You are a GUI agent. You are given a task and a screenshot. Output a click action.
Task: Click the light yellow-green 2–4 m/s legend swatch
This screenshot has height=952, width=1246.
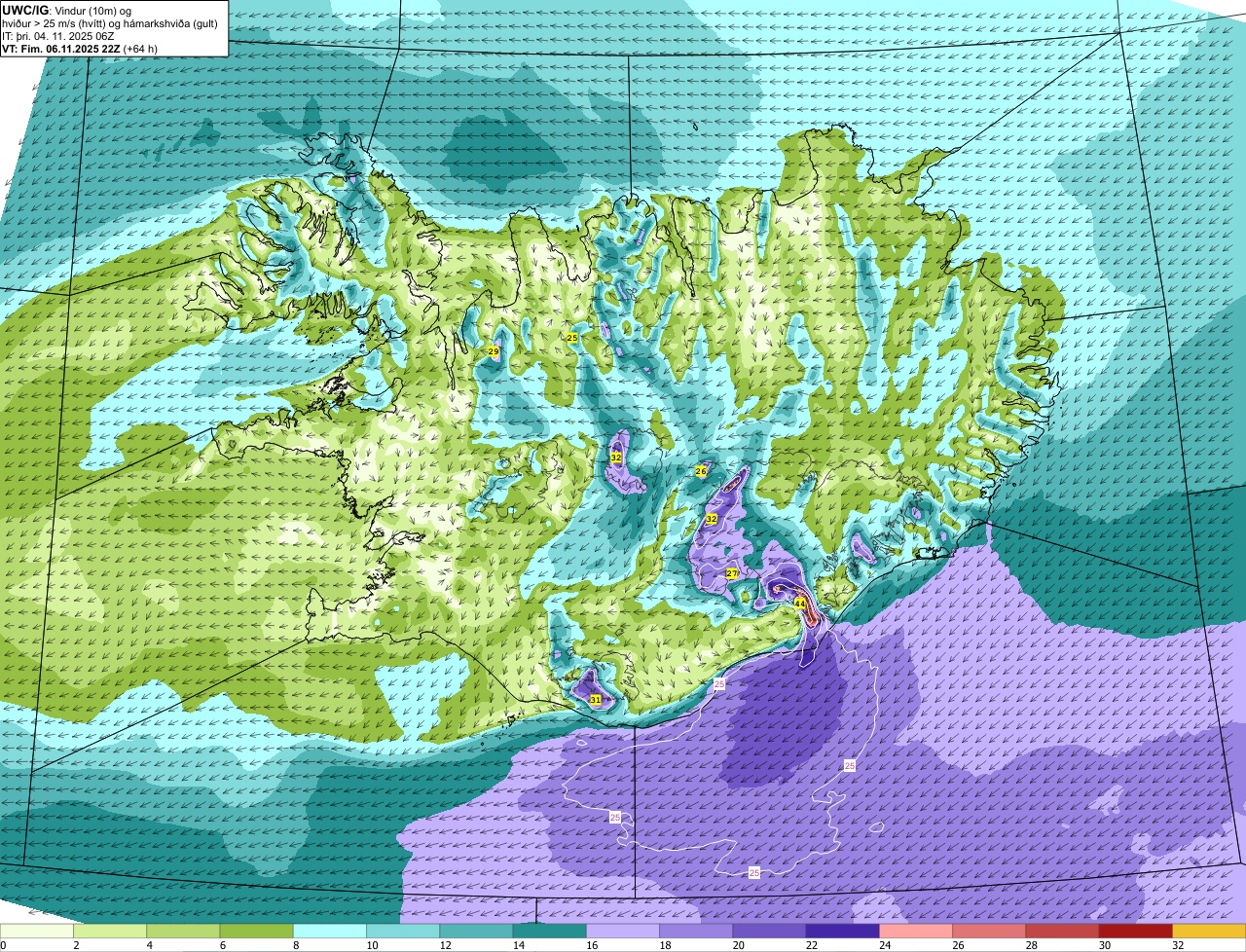coord(110,932)
